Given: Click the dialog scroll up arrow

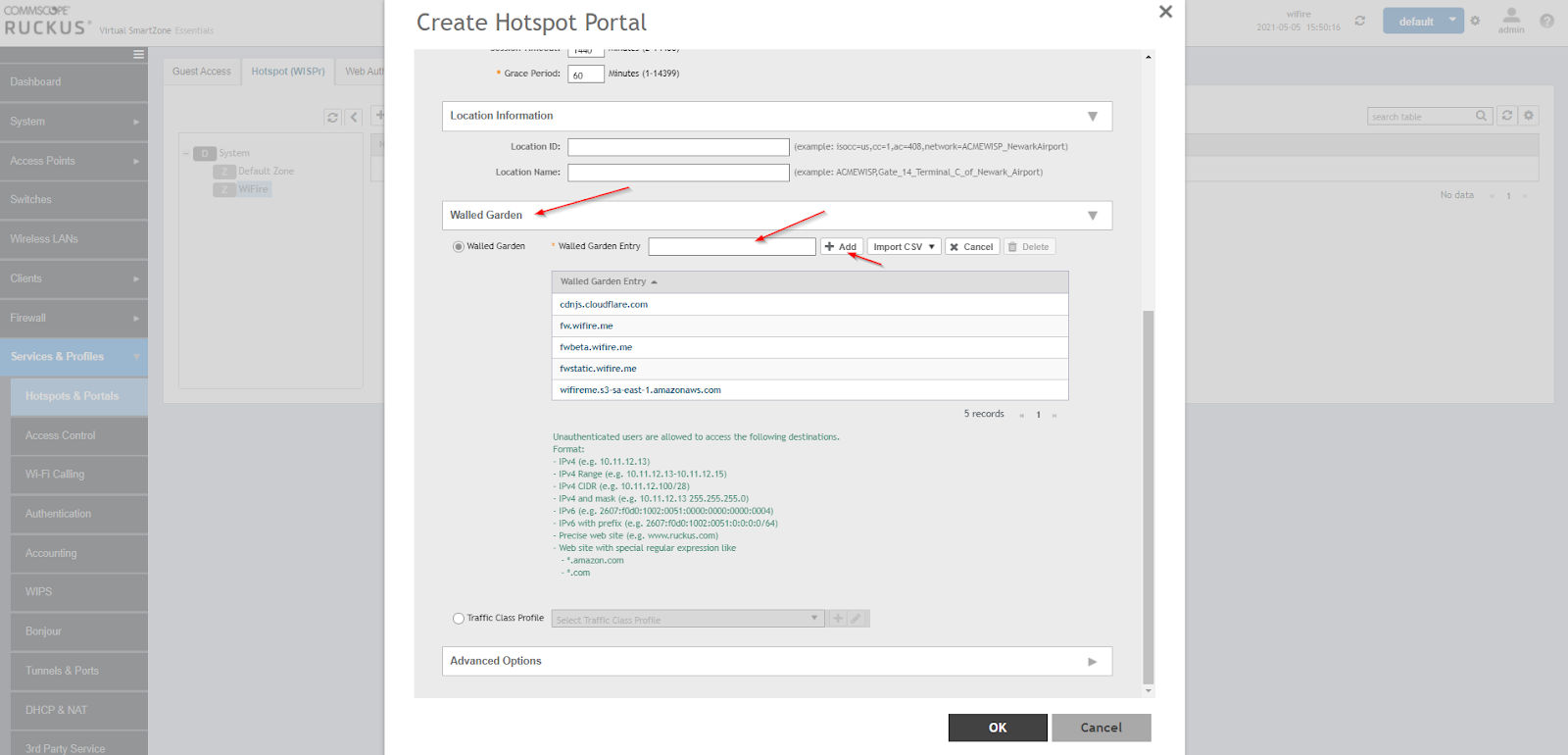Looking at the screenshot, I should pos(1149,57).
